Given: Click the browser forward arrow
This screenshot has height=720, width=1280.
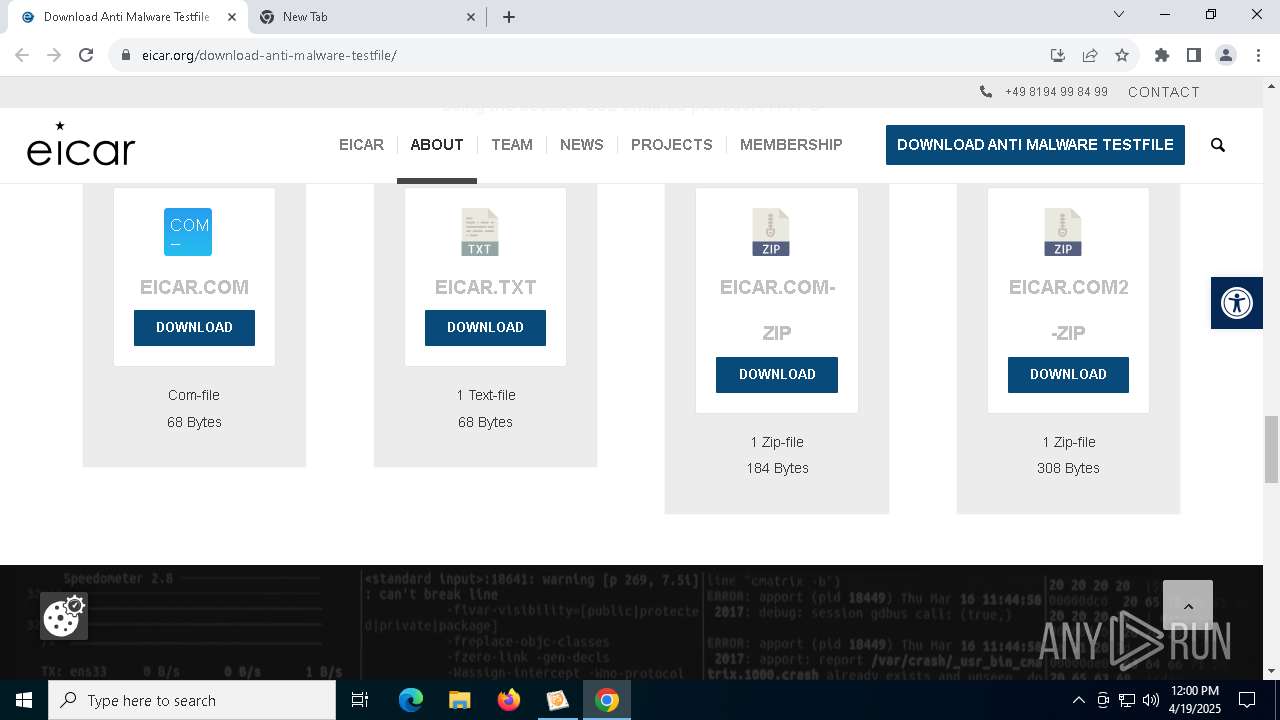Looking at the screenshot, I should (54, 55).
